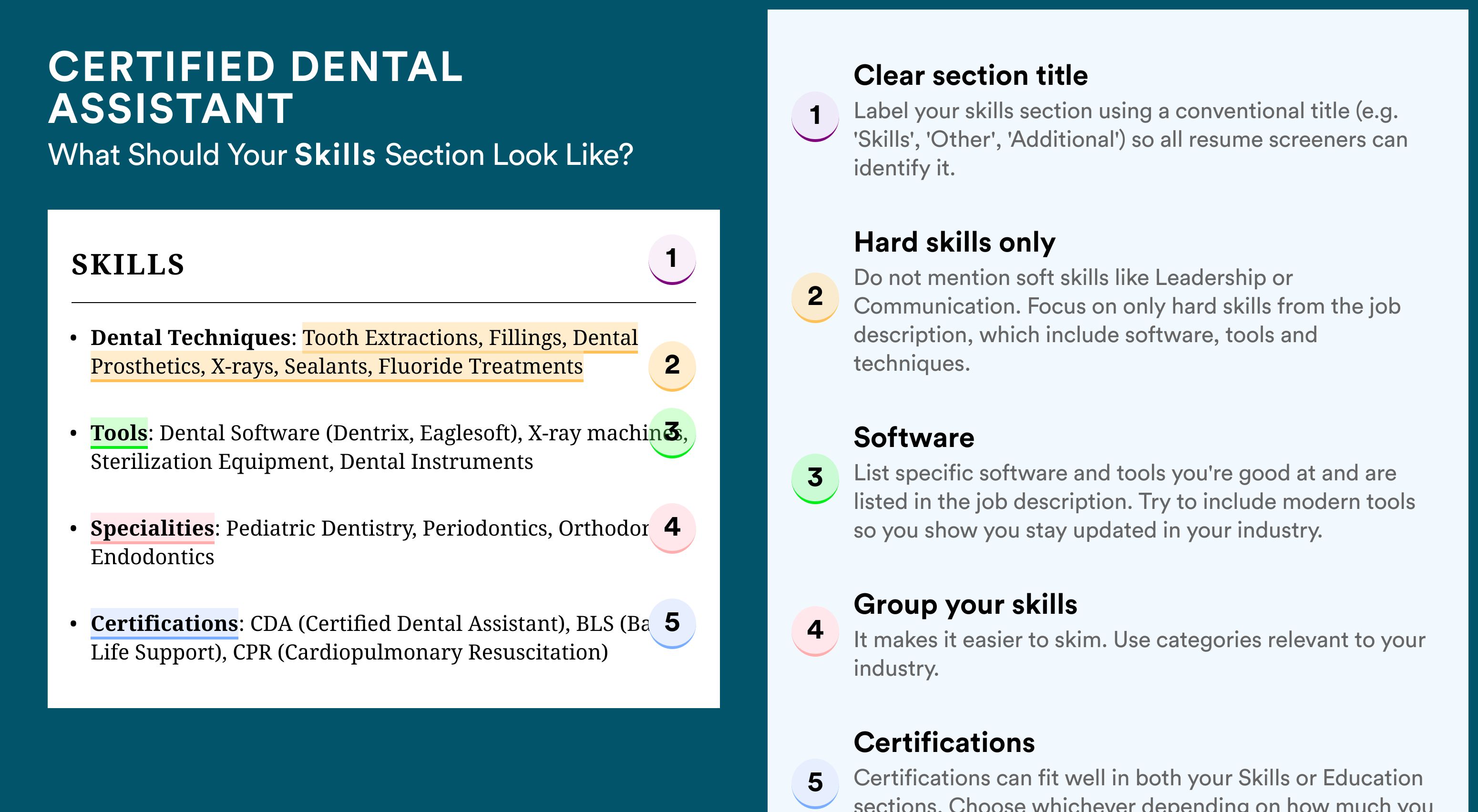Click the green number 3 badge in resume
The height and width of the screenshot is (812, 1478).
point(672,432)
